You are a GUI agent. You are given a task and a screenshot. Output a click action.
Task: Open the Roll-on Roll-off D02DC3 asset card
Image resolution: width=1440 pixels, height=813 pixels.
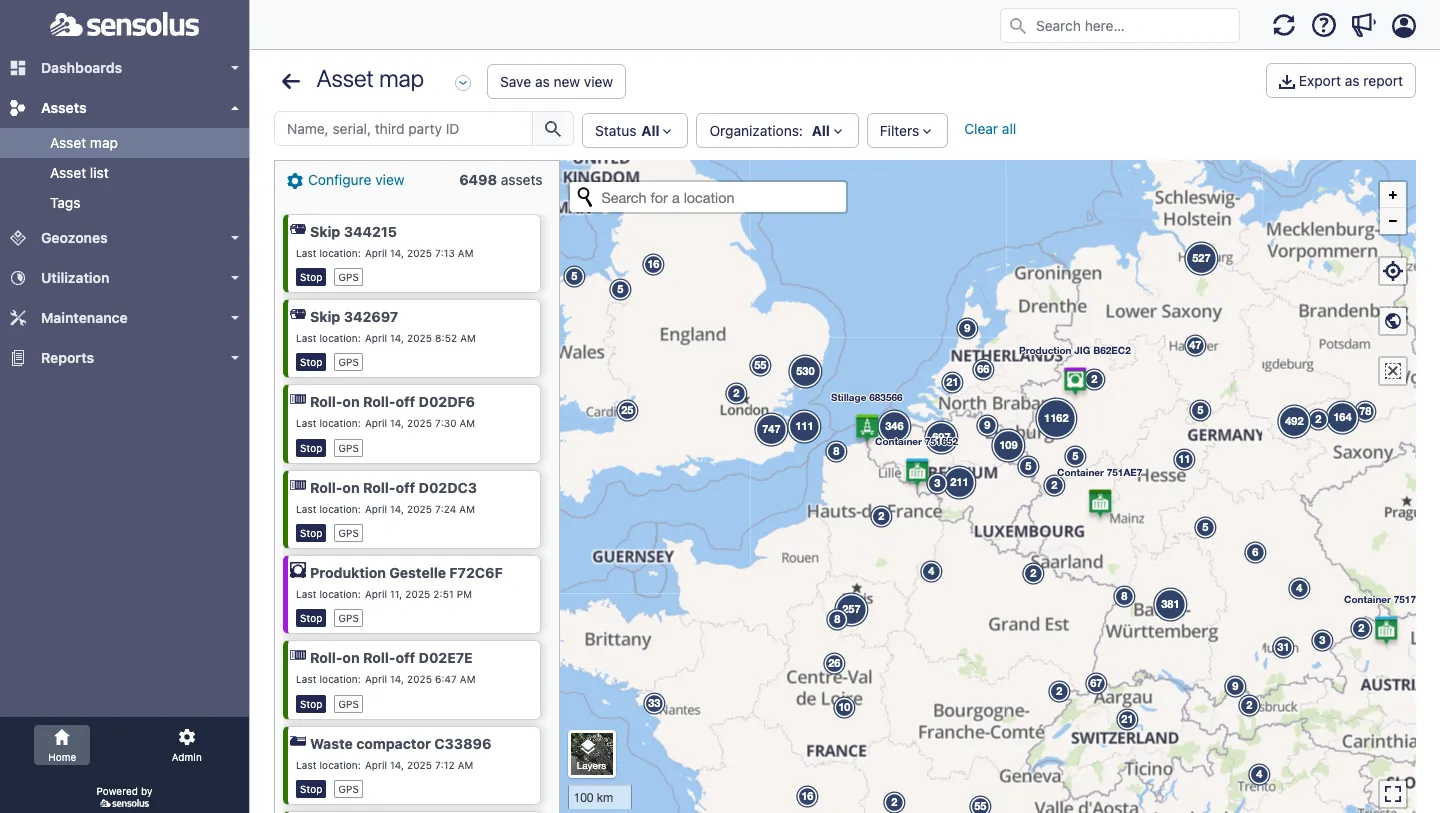[412, 510]
